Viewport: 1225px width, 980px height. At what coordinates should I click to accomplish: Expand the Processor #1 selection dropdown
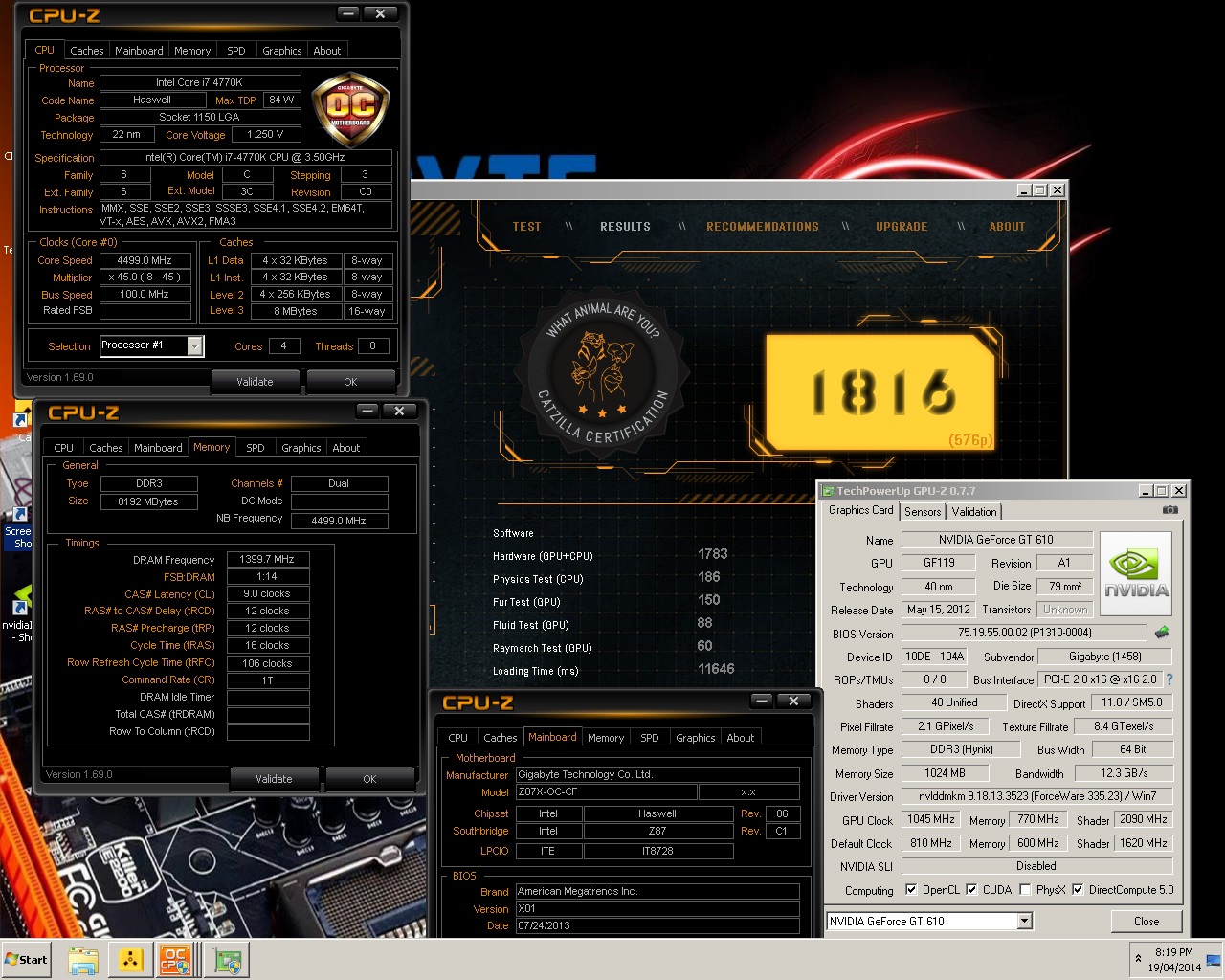click(x=195, y=346)
